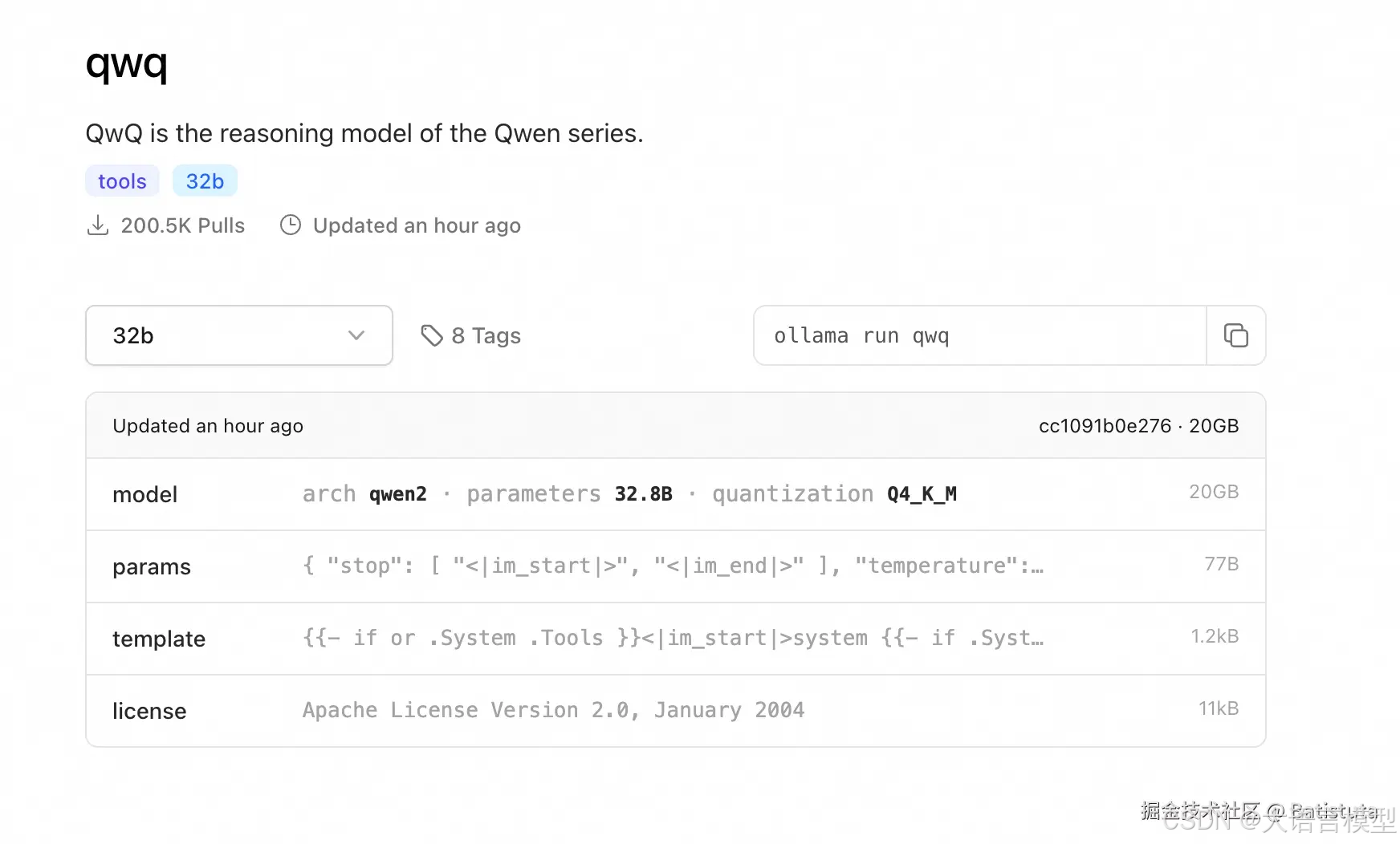Open the params file row
The image size is (1400, 844).
676,566
